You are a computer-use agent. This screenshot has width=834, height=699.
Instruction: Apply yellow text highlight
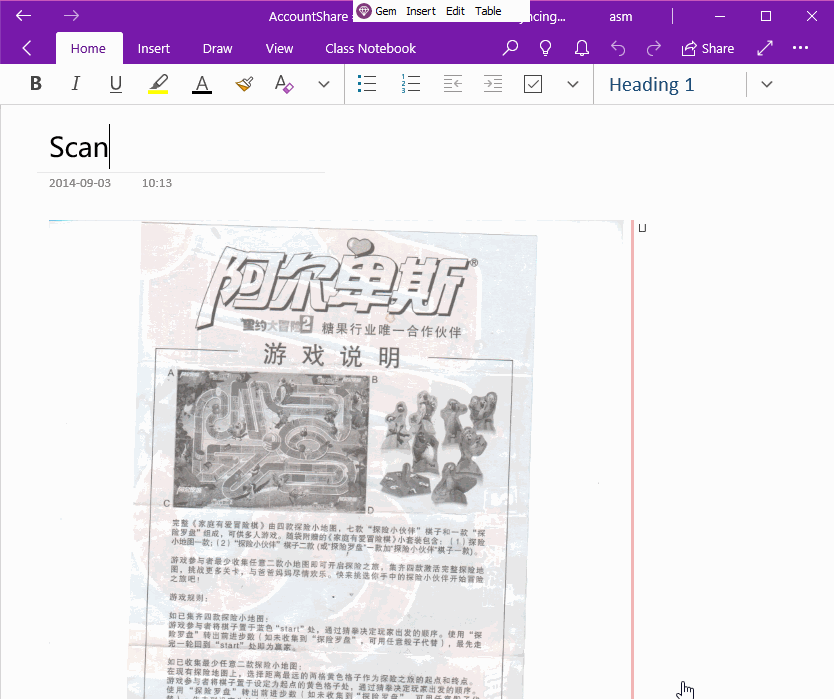tap(158, 84)
